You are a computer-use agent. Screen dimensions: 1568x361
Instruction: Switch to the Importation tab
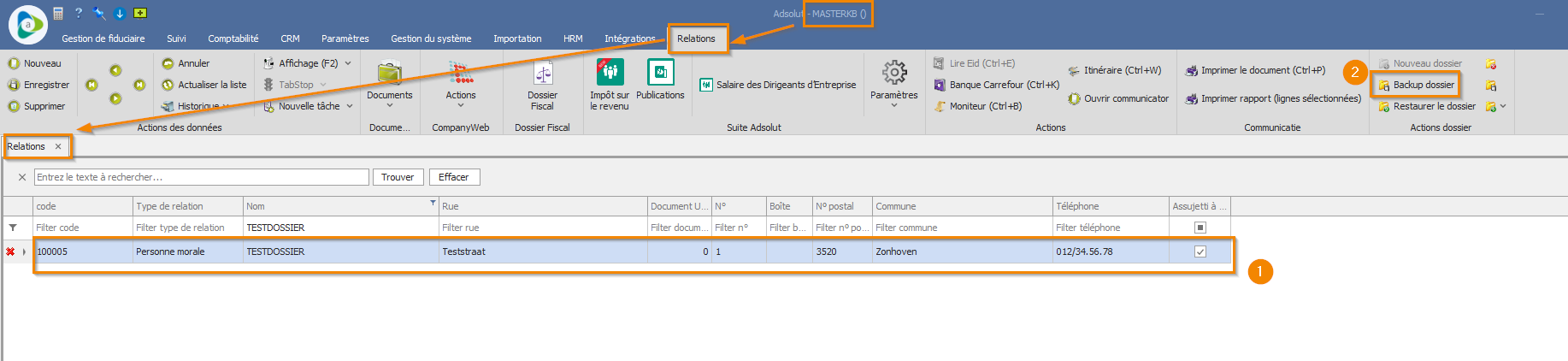coord(517,38)
